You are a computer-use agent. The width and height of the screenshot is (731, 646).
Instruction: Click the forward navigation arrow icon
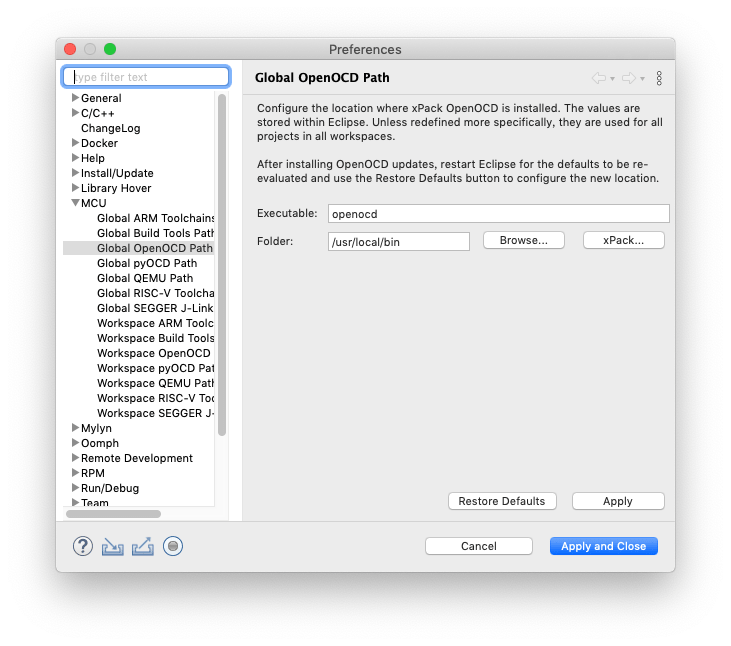(629, 78)
